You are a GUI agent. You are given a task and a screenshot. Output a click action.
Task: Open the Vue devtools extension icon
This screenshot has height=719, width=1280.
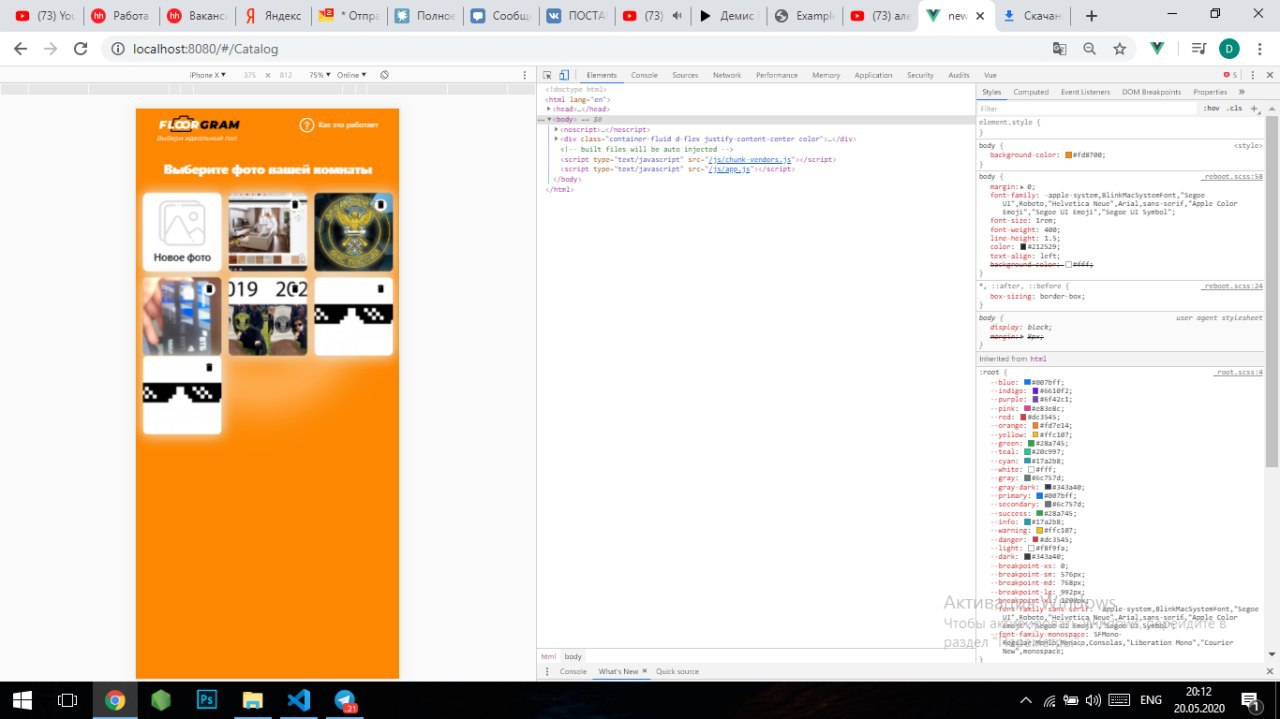[1157, 48]
